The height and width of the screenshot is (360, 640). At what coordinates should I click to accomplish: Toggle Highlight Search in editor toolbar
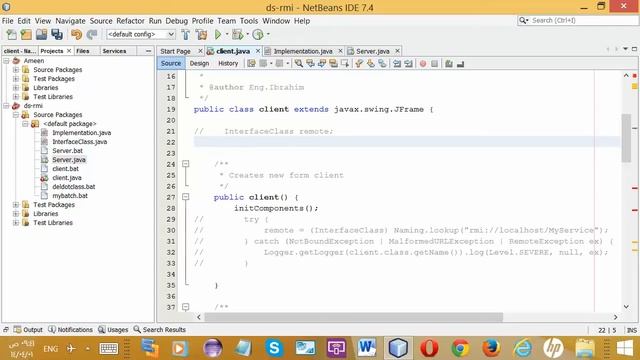click(x=333, y=64)
